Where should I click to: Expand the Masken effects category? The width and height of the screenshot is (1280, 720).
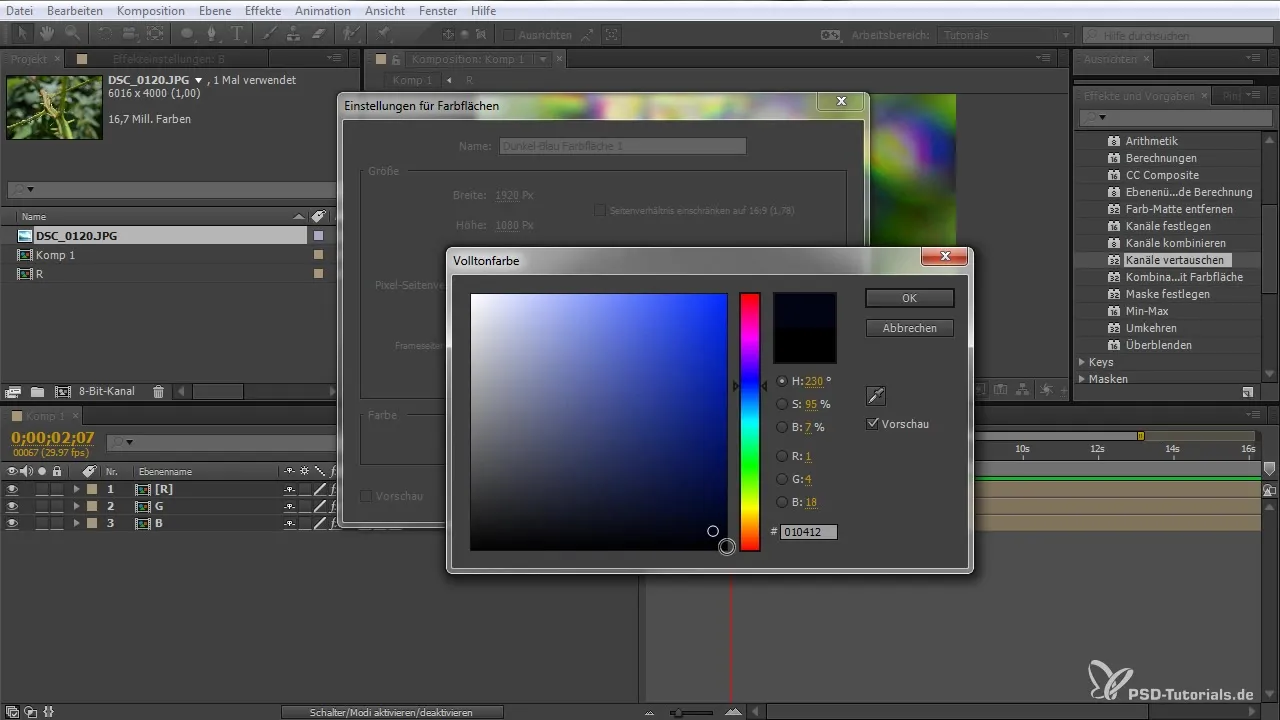click(1082, 379)
